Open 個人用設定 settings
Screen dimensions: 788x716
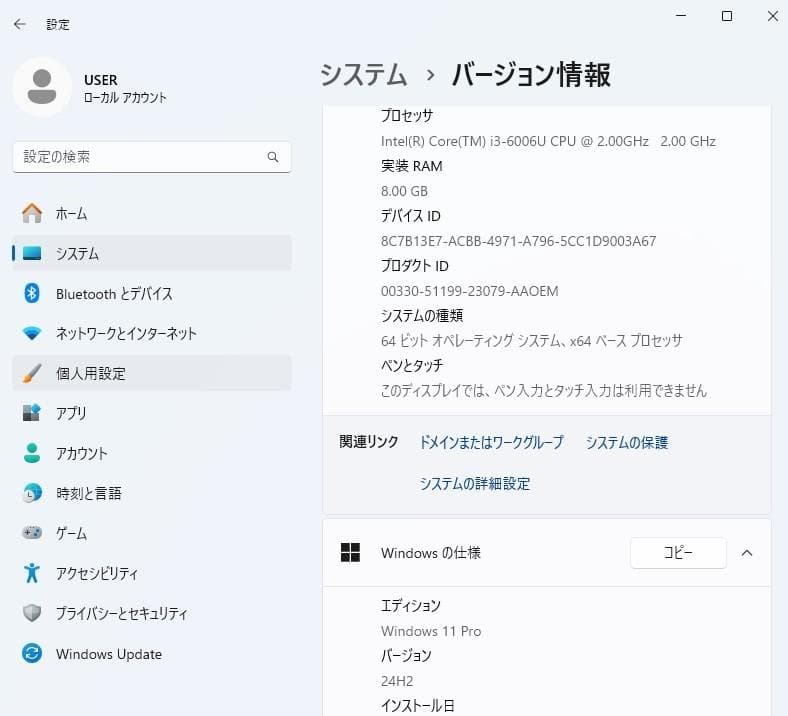point(152,373)
